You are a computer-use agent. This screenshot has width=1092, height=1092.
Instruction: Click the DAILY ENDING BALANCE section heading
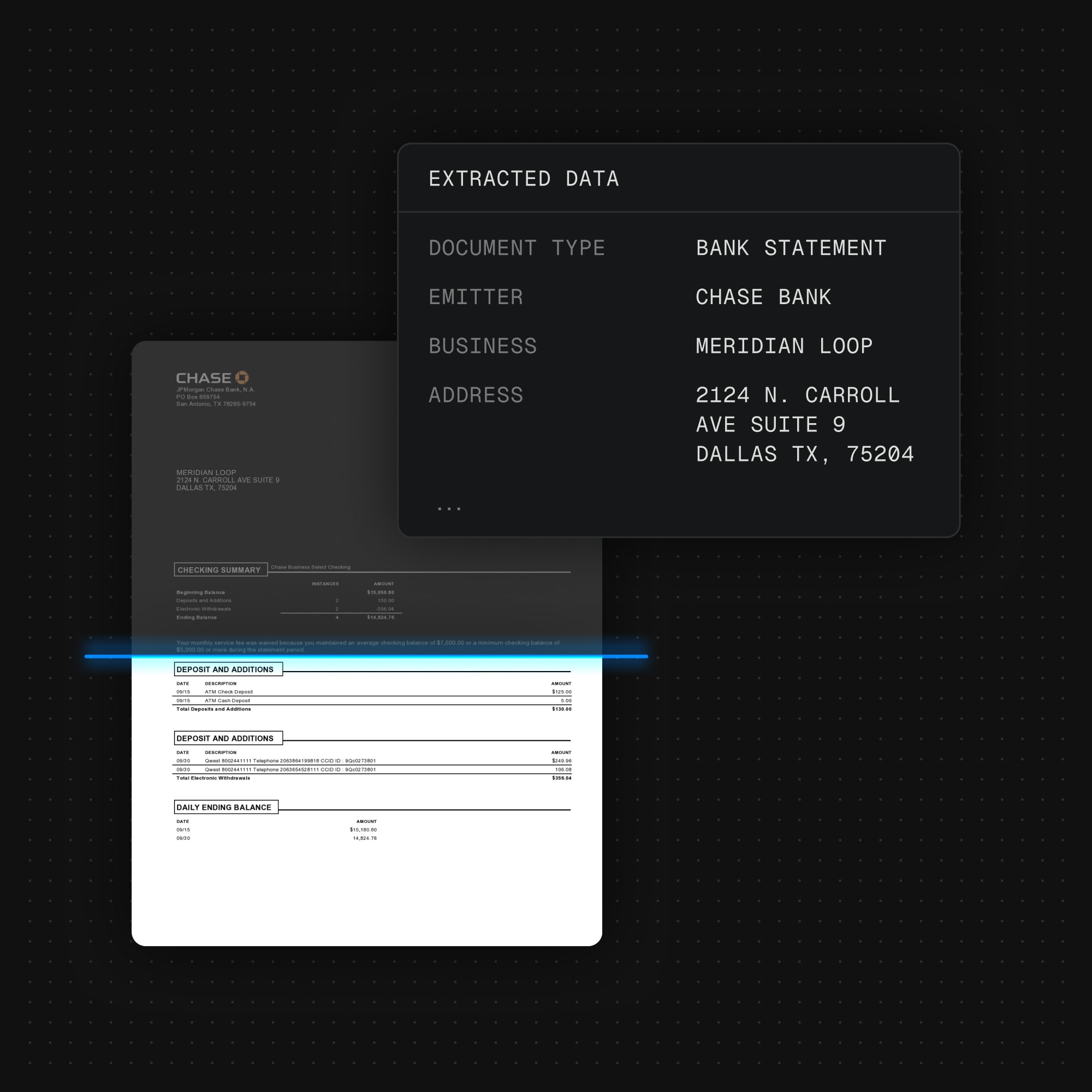coord(224,807)
